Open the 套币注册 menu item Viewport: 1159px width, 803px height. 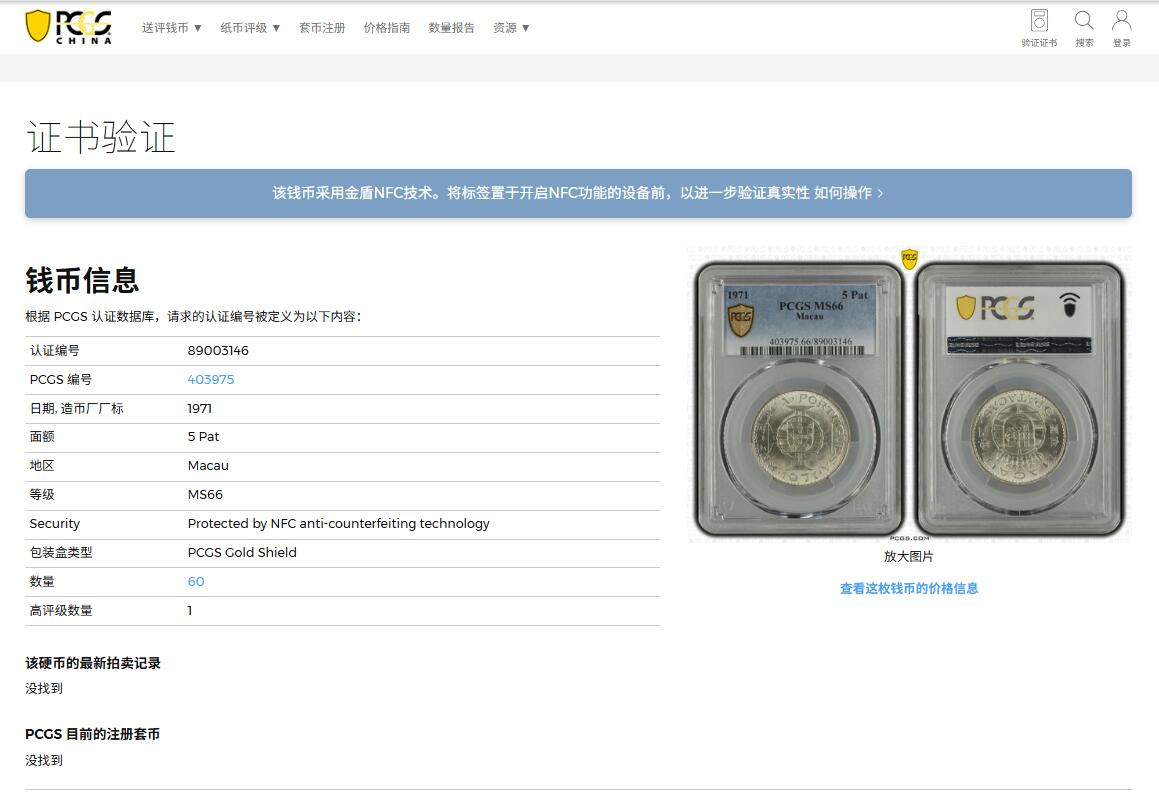322,28
